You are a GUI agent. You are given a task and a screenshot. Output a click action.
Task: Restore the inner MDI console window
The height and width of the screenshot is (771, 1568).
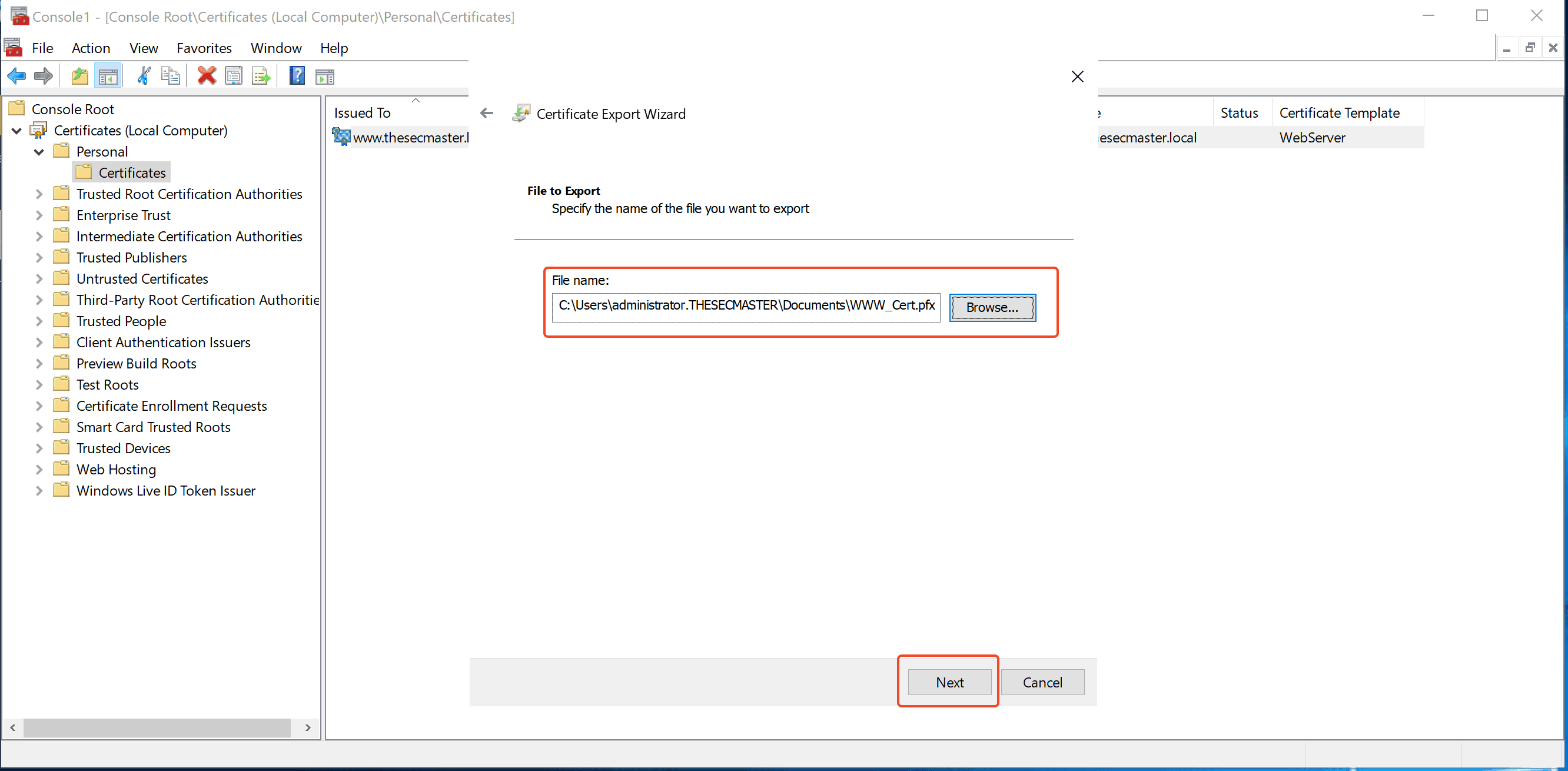coord(1530,48)
